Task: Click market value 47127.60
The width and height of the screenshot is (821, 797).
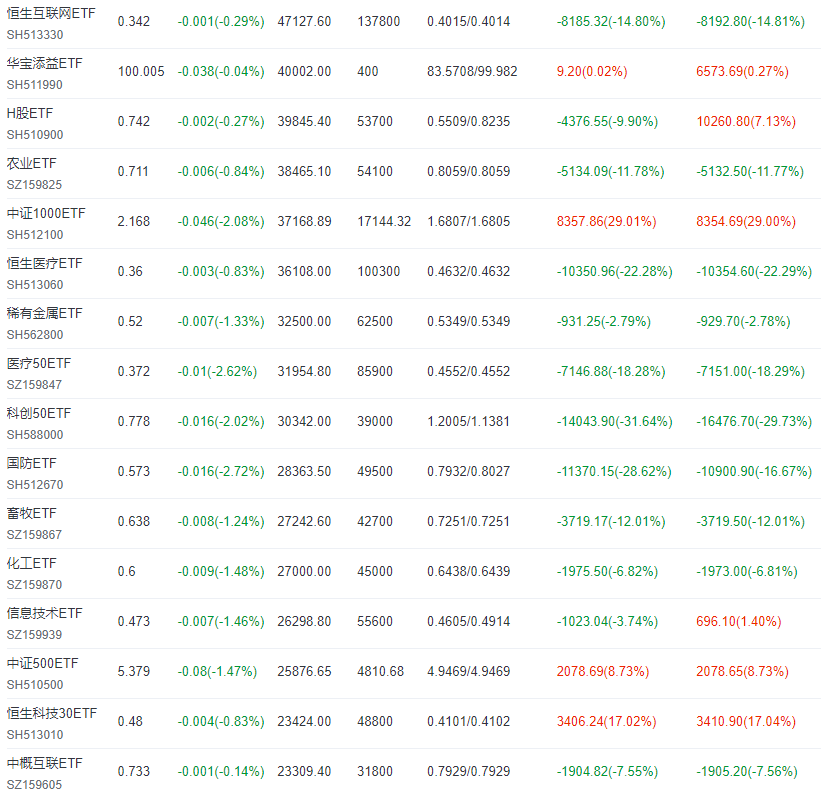Action: (x=304, y=21)
